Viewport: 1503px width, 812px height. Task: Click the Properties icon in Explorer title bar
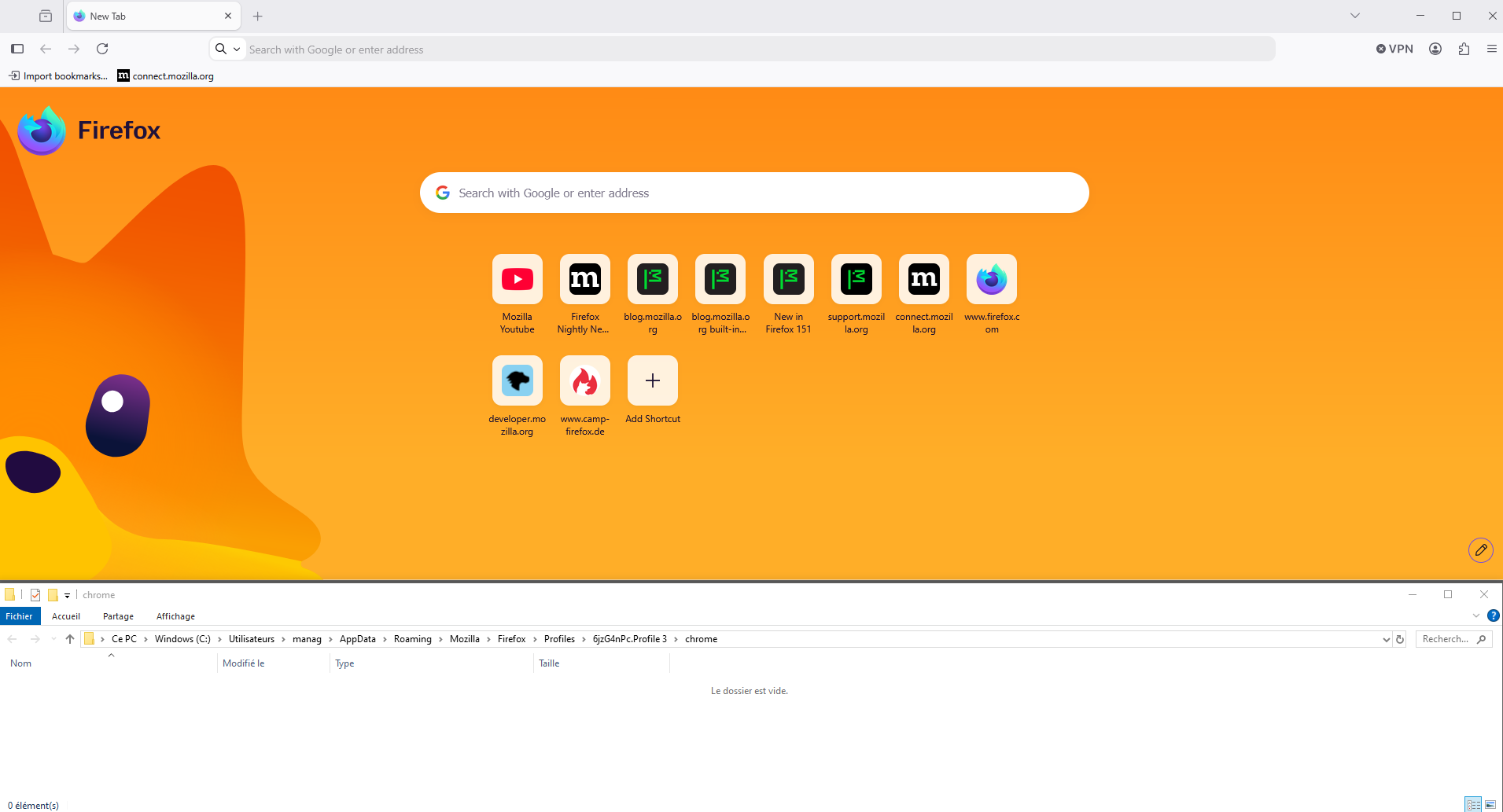[35, 595]
